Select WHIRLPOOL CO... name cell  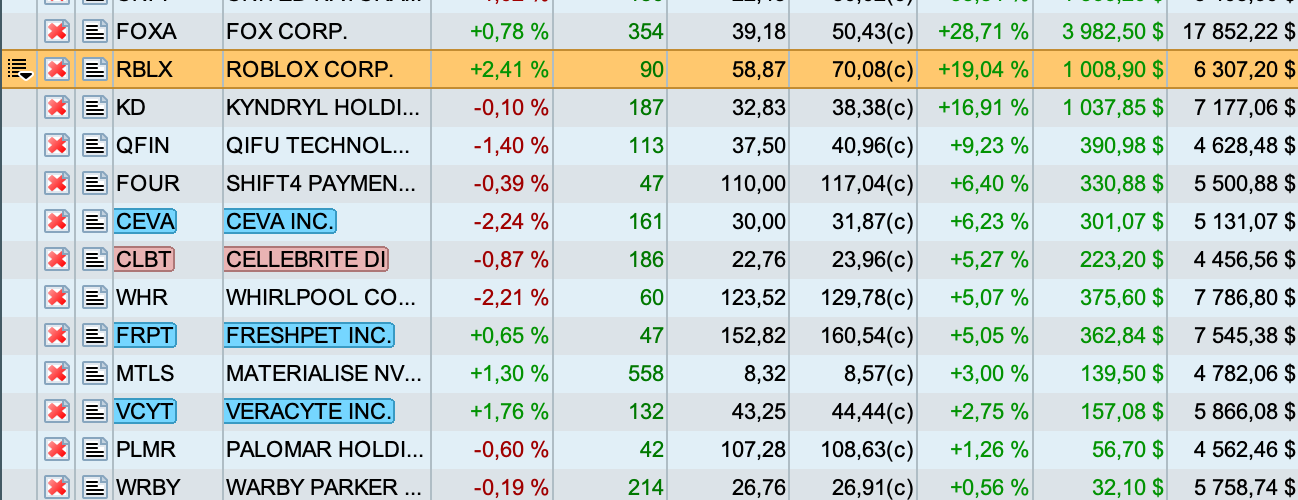(326, 298)
